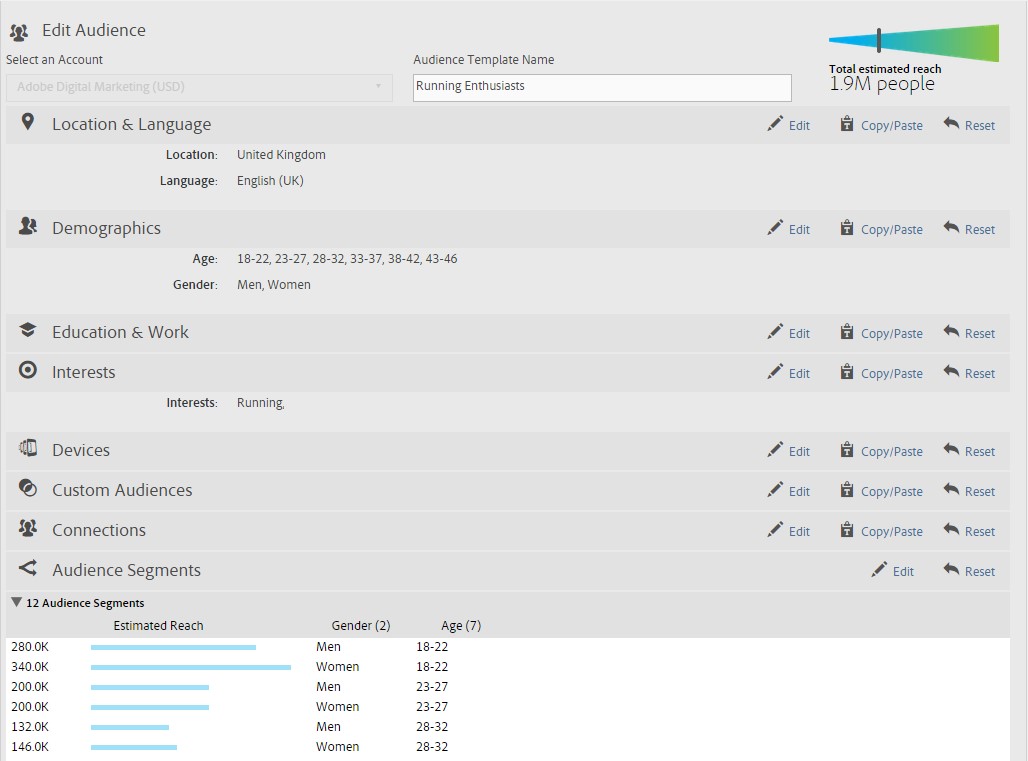Viewport: 1028px width, 761px height.
Task: Click the Demographics people icon
Action: (28, 227)
